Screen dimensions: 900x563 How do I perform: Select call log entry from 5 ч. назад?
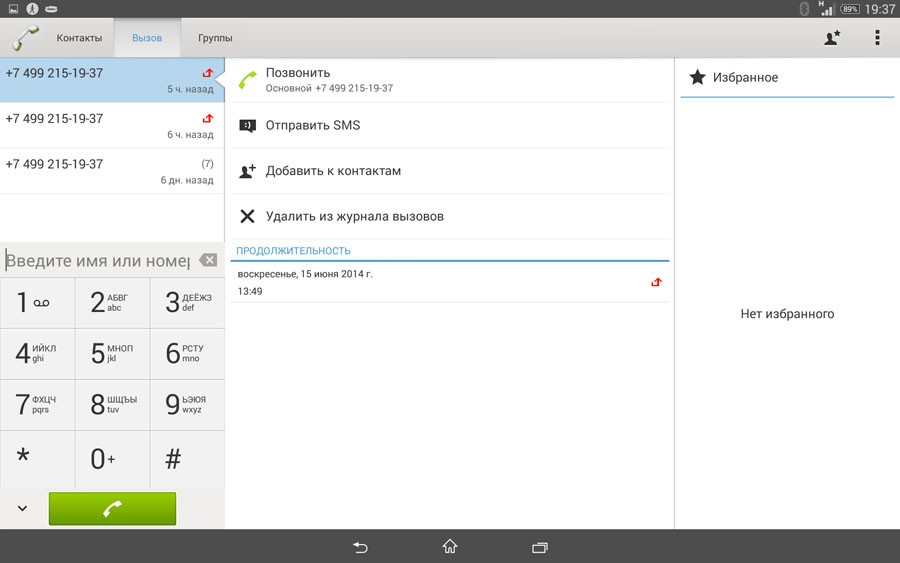coord(112,80)
